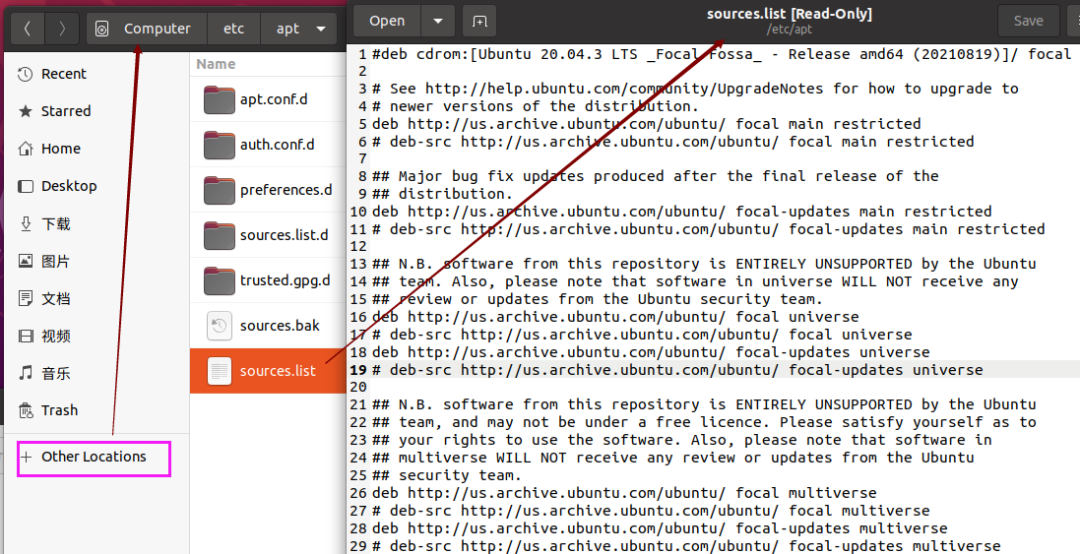Click the 下载 download arrow icon

[25, 223]
